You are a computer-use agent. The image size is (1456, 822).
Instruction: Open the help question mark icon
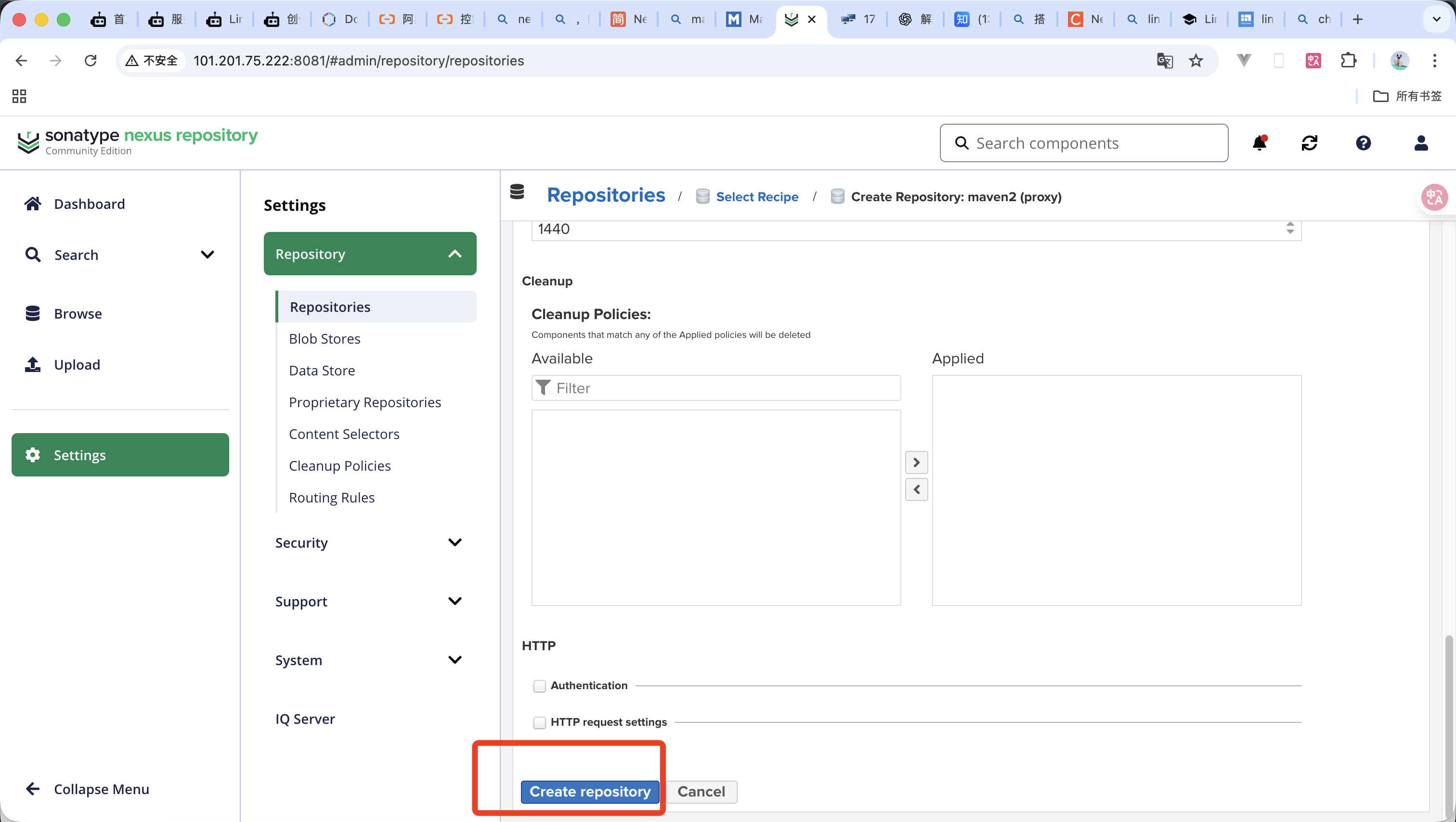(1363, 143)
